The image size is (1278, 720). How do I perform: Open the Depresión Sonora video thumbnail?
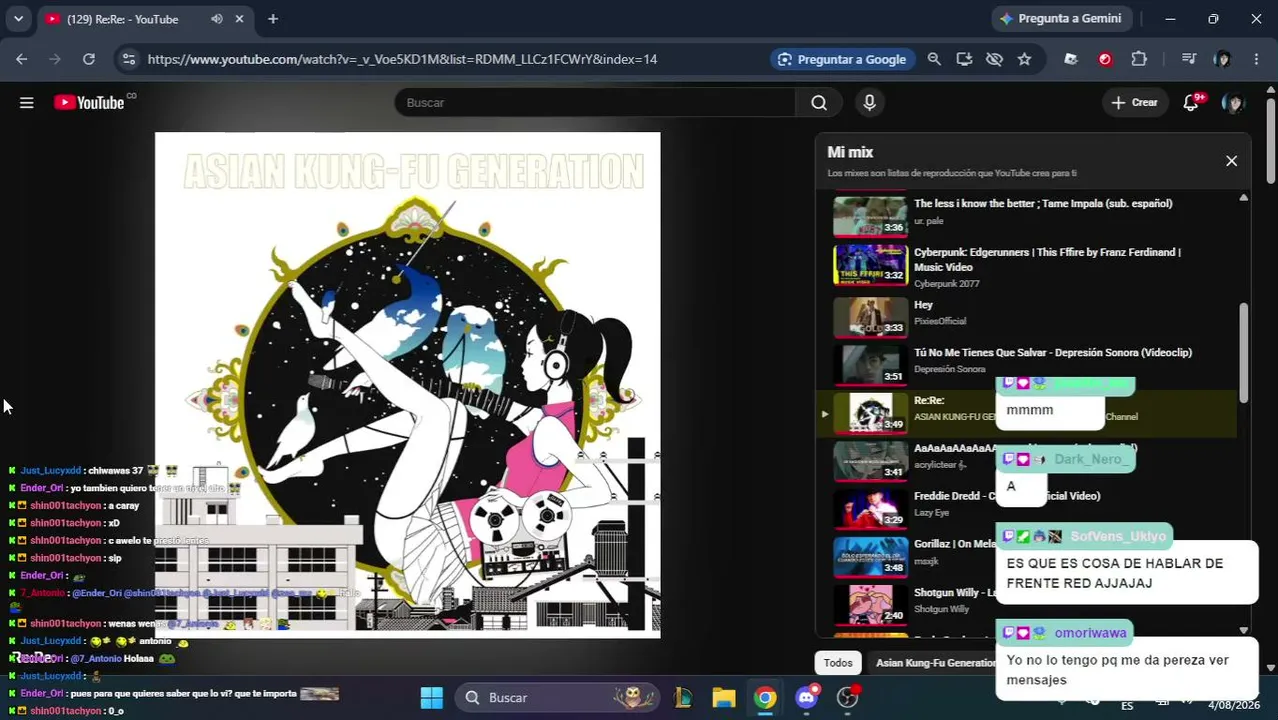click(x=870, y=364)
